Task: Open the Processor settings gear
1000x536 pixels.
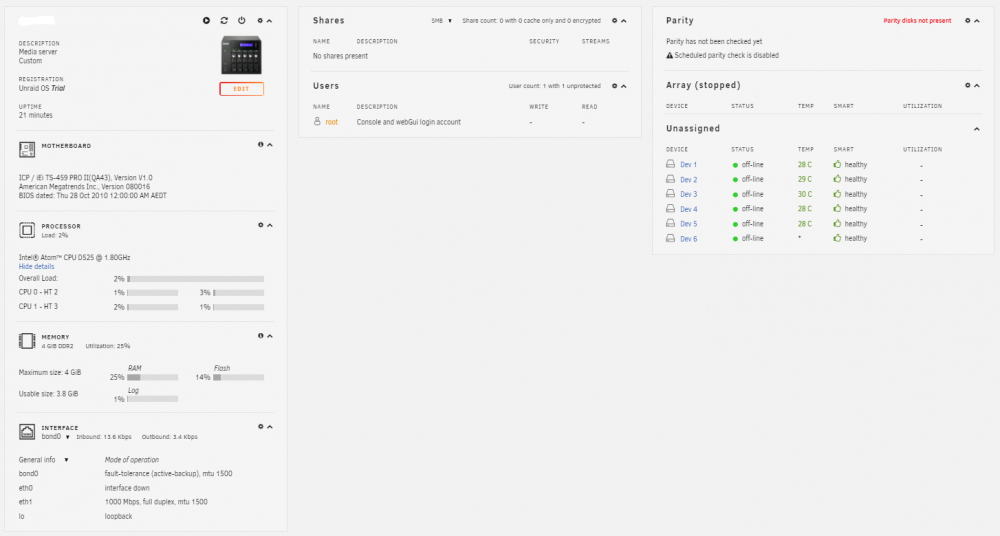Action: pos(260,225)
